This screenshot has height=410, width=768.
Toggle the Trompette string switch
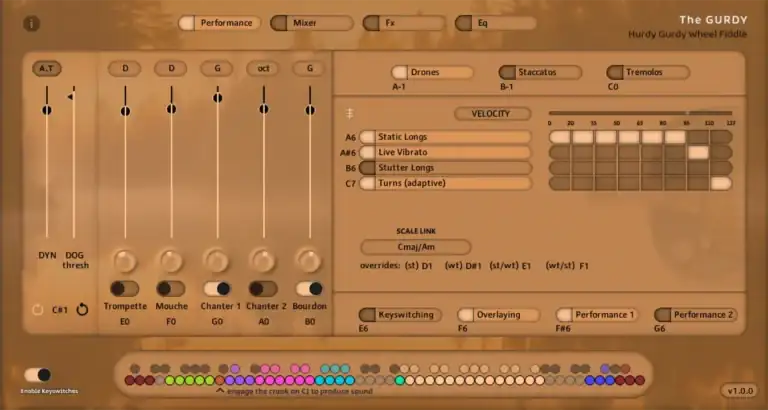[x=124, y=289]
